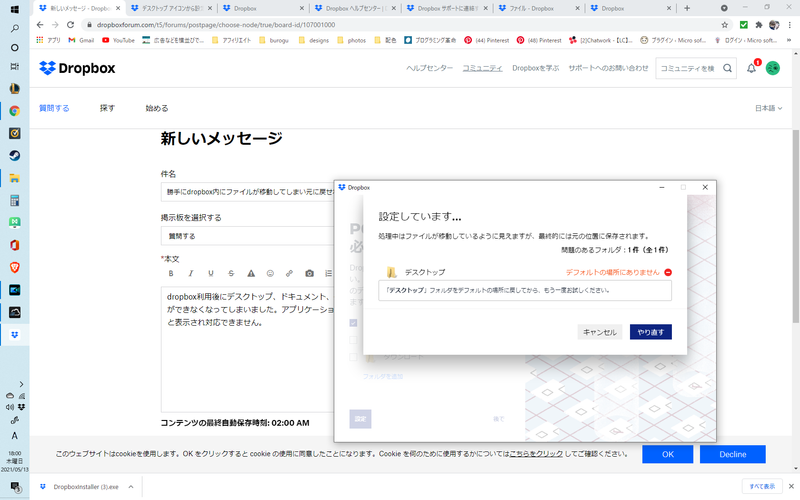800x500 pixels.
Task: Click the キャンセル button in dialog
Action: coord(600,332)
